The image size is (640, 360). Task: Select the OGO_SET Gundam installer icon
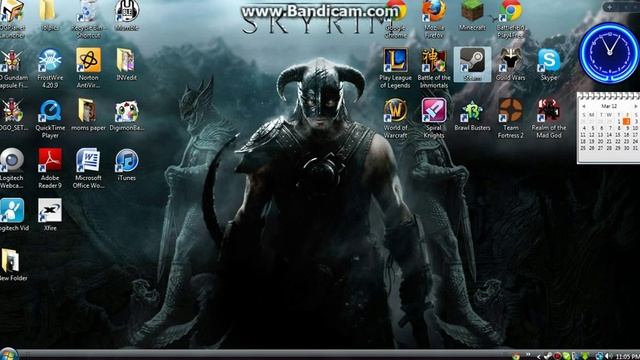point(13,115)
